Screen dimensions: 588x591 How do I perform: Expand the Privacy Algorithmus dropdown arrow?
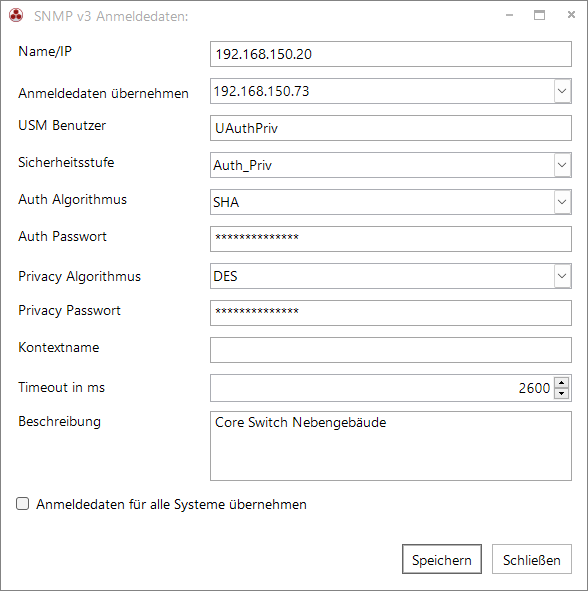562,276
